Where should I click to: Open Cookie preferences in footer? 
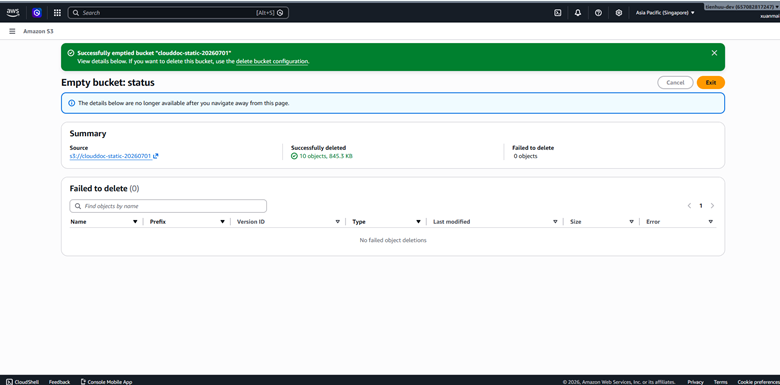point(759,382)
